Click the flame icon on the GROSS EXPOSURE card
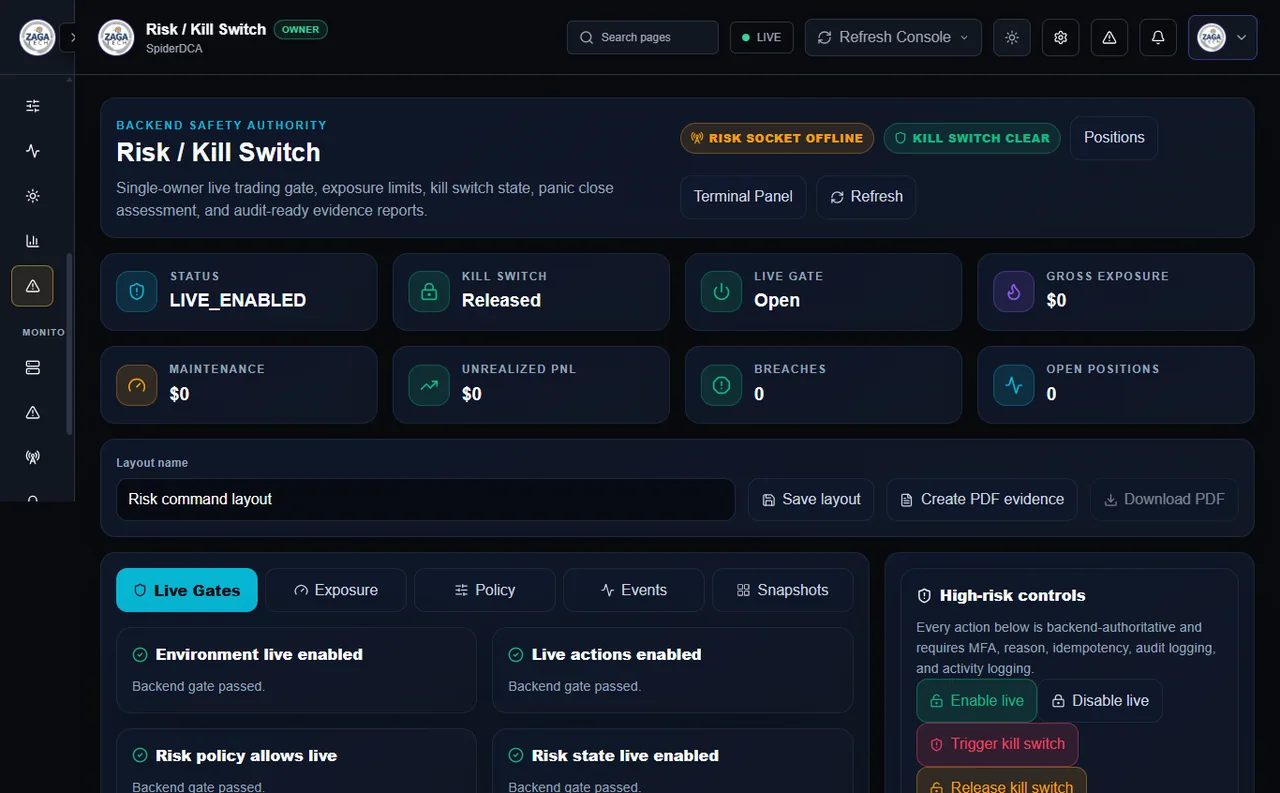Image resolution: width=1280 pixels, height=793 pixels. coord(1013,292)
